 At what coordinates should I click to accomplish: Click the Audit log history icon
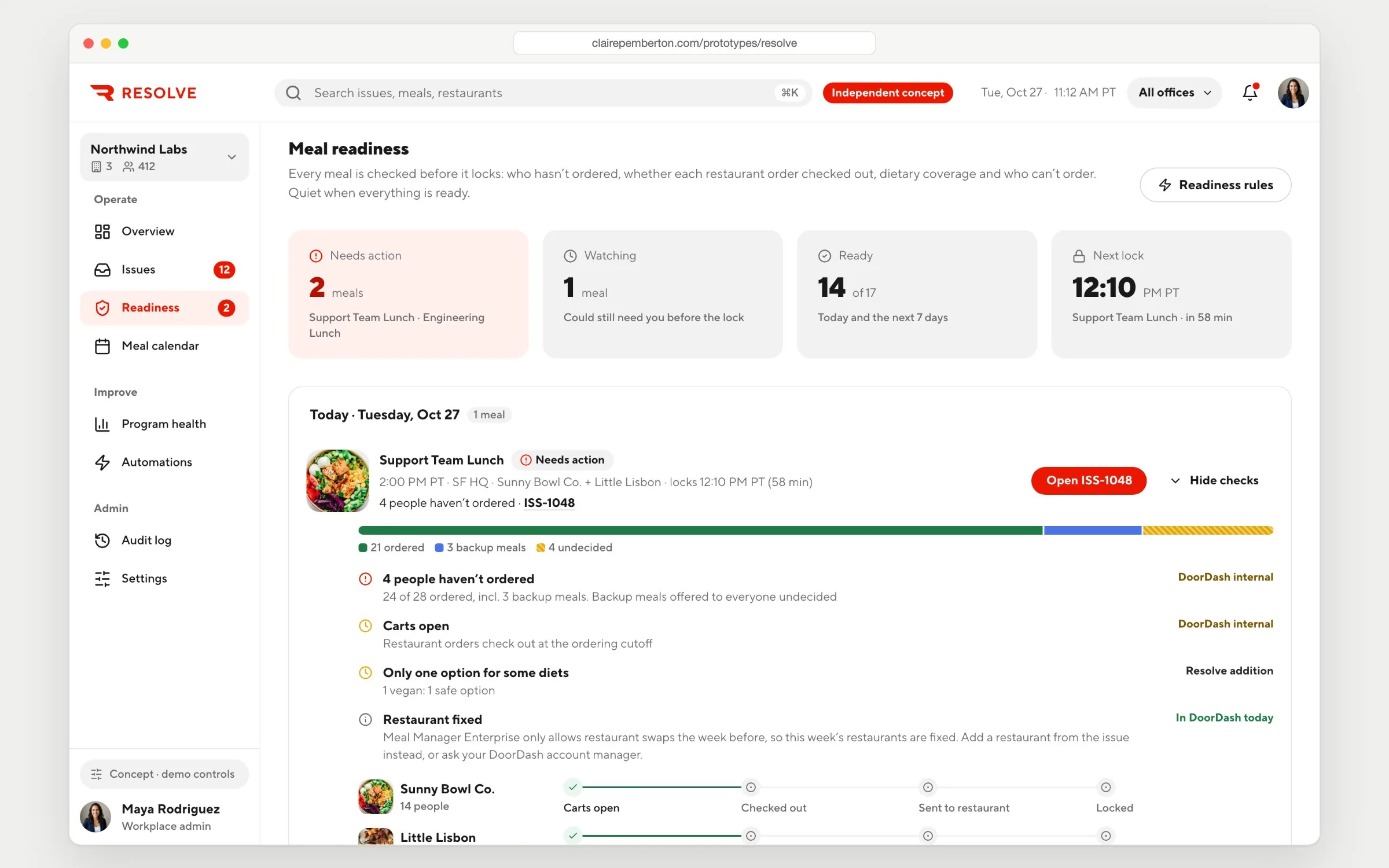[102, 540]
